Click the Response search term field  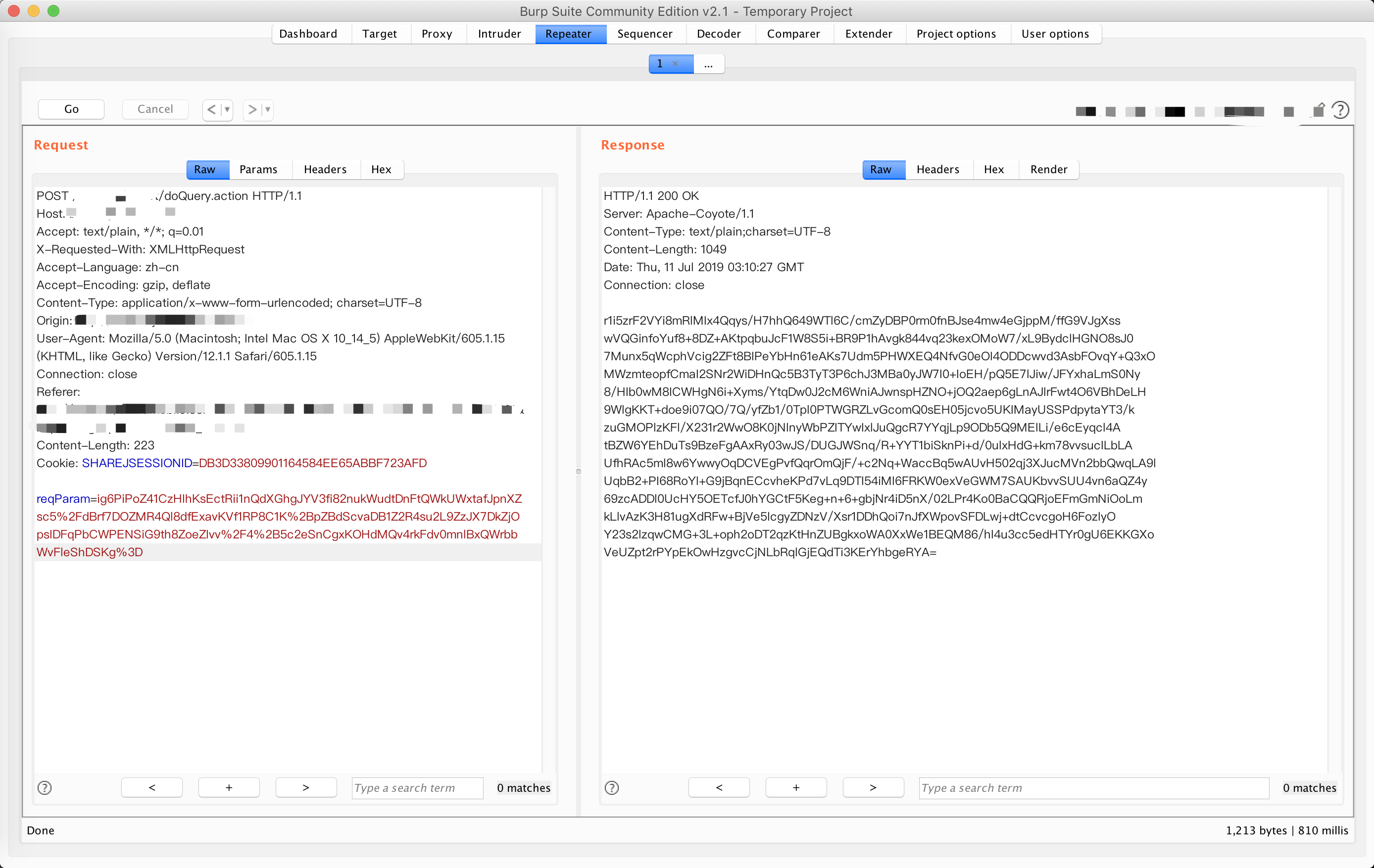[1093, 787]
